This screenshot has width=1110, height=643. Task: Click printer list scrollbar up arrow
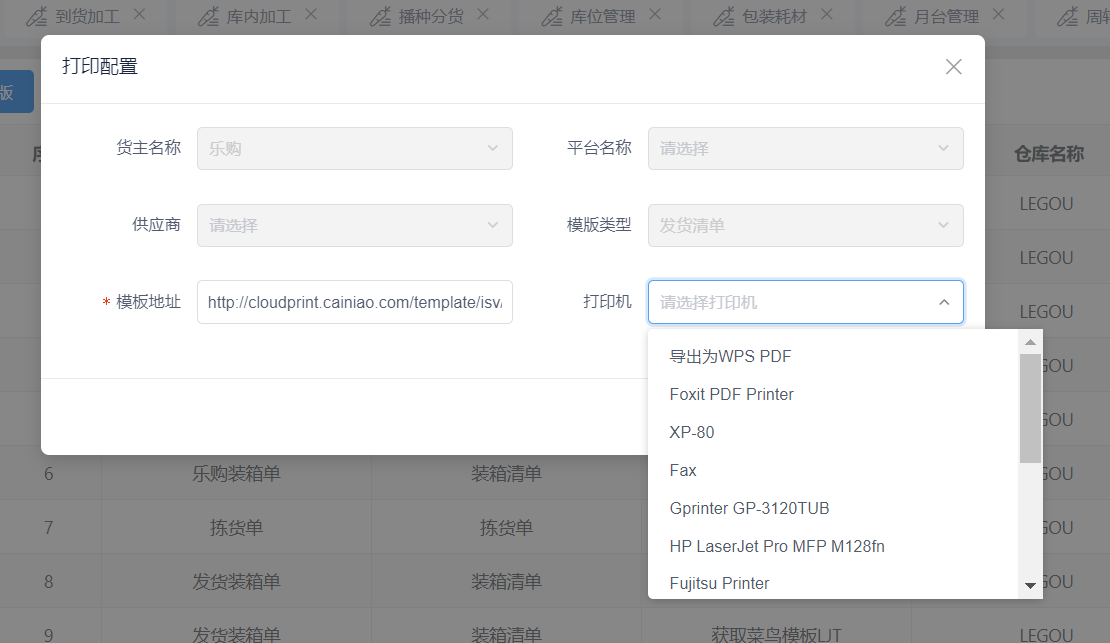tap(1030, 342)
